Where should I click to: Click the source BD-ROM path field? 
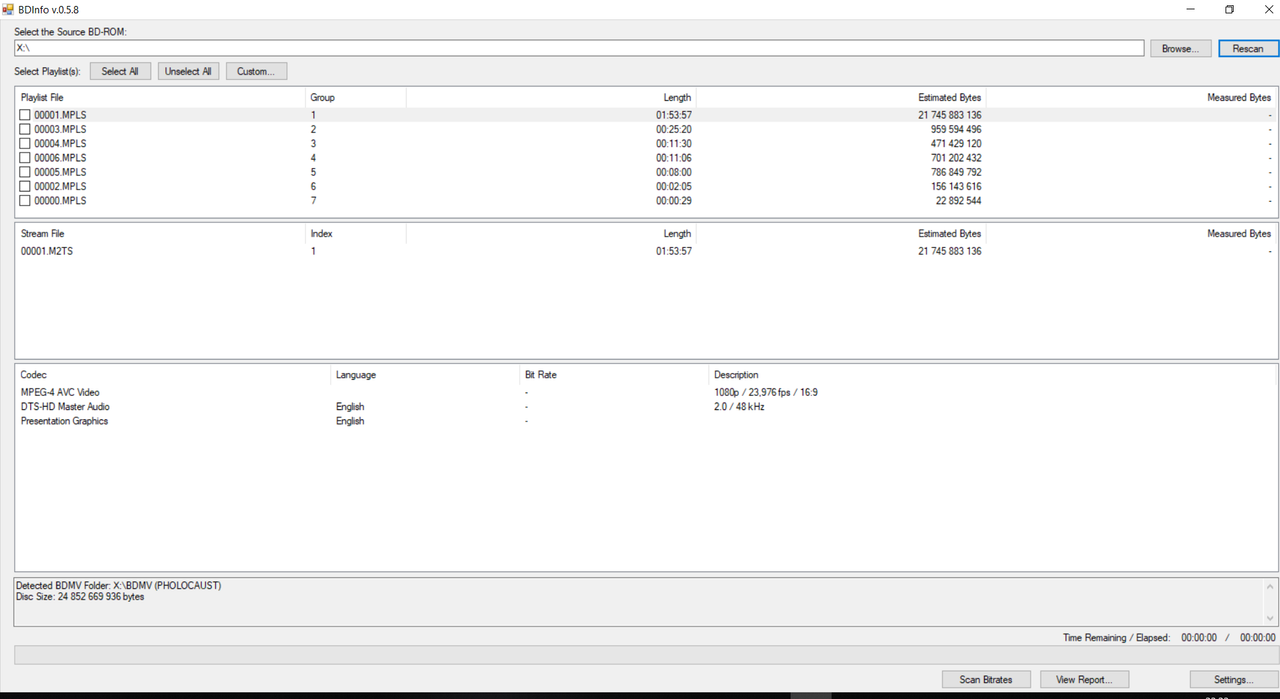coord(579,48)
